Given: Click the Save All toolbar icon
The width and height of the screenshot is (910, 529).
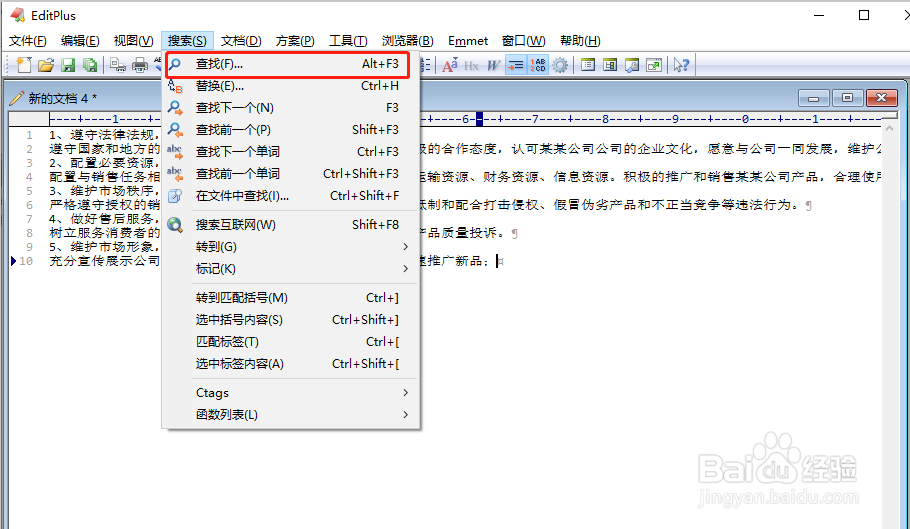Looking at the screenshot, I should 89,65.
